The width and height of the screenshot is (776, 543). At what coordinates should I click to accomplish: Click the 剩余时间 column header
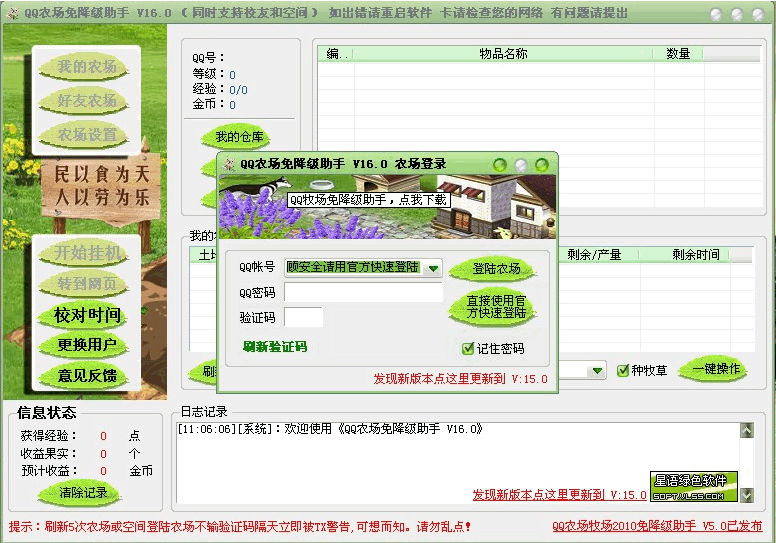[695, 254]
